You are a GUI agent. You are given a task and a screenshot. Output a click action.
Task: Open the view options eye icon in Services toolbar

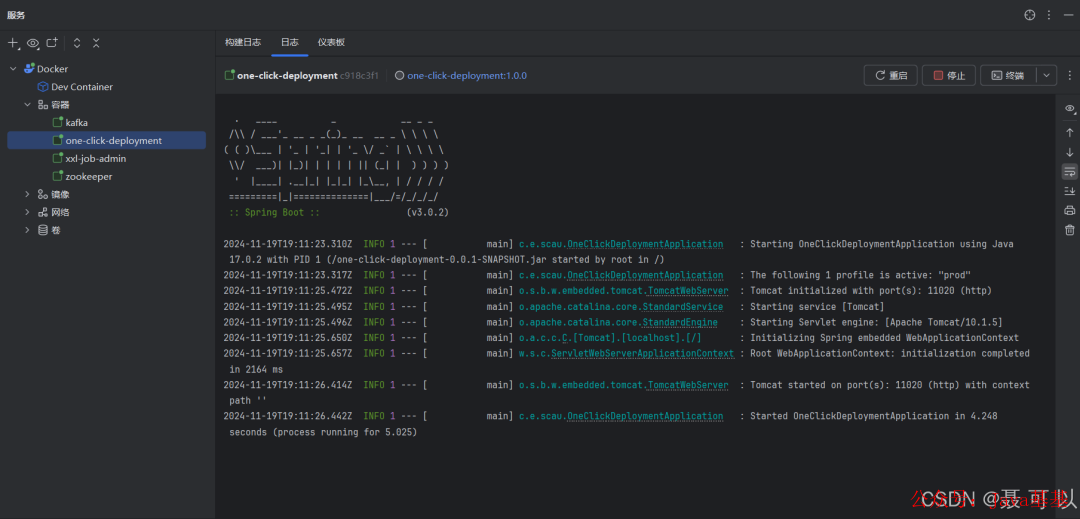[x=32, y=43]
